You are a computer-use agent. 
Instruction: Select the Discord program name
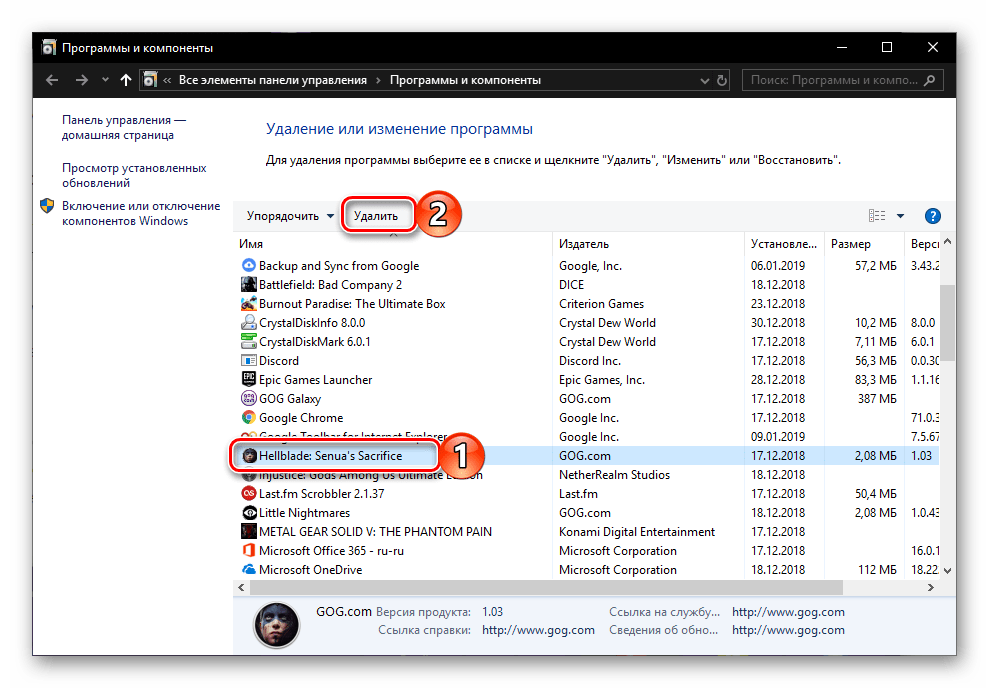click(x=279, y=361)
